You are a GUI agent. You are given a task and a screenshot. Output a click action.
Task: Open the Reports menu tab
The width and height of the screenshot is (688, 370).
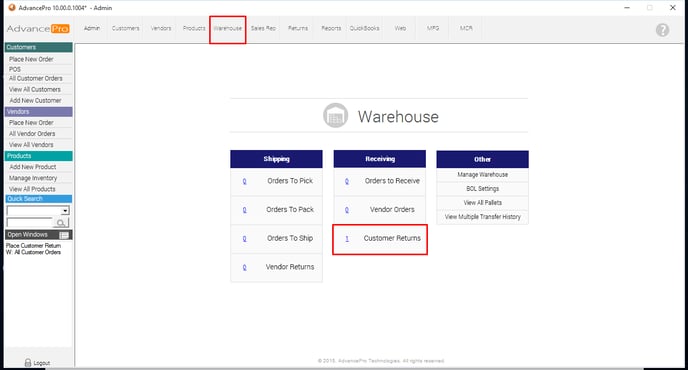click(x=331, y=28)
